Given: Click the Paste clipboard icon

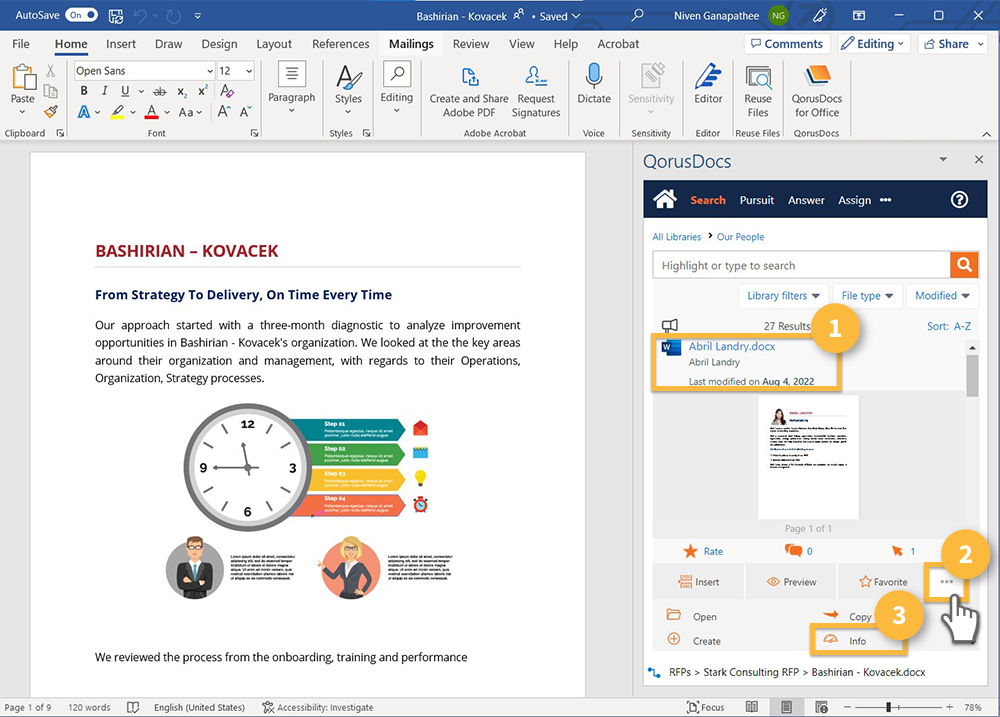Looking at the screenshot, I should point(24,78).
